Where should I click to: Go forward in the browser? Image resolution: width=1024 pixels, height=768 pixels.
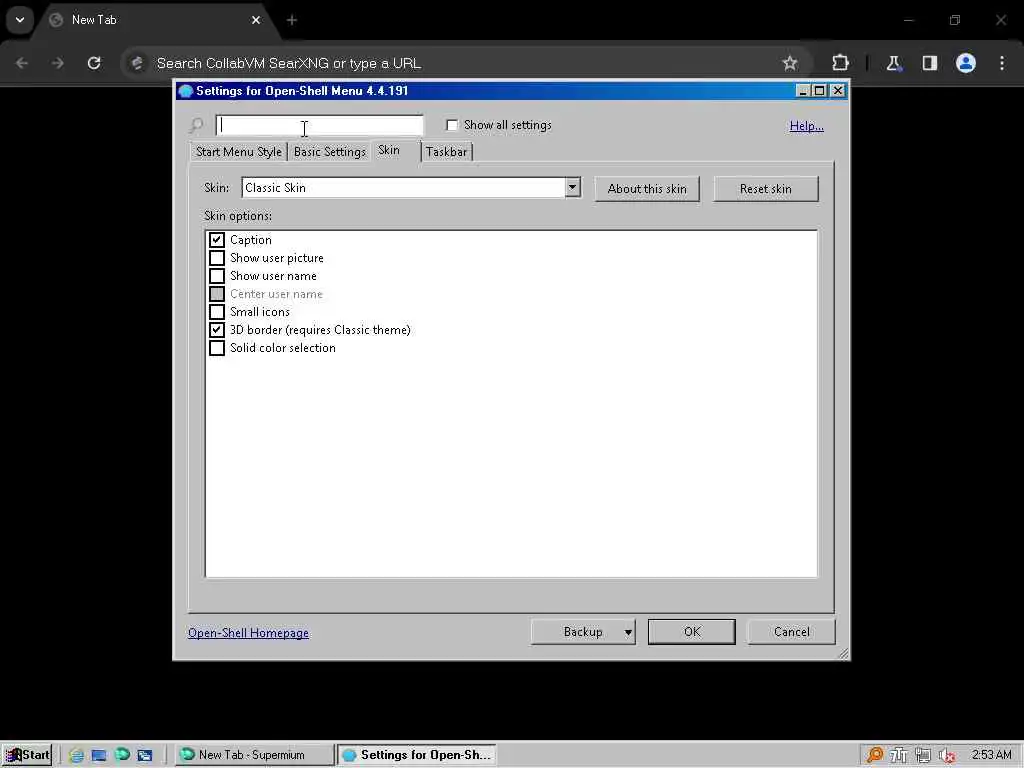57,63
